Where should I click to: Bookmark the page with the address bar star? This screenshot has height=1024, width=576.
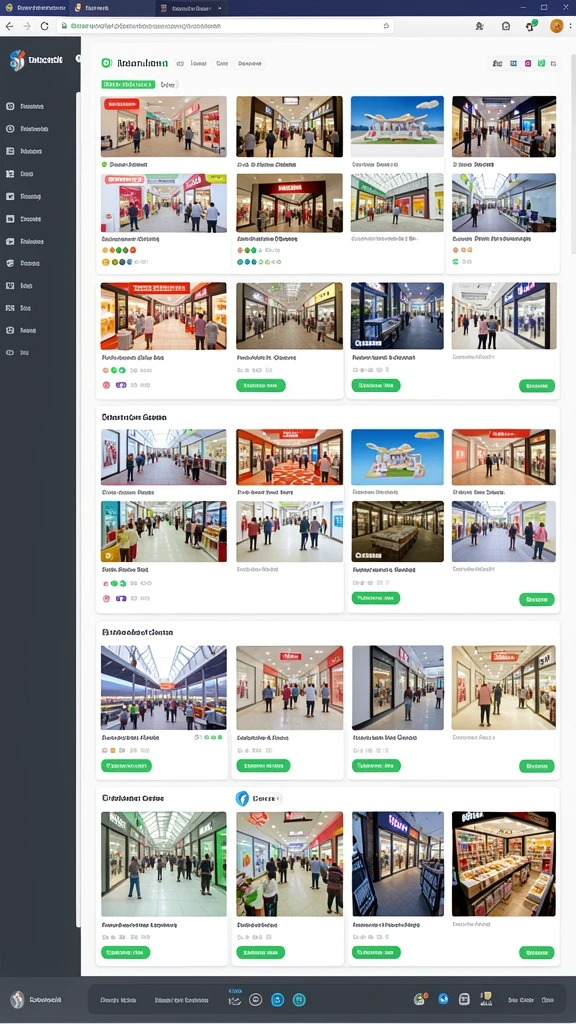(x=386, y=26)
